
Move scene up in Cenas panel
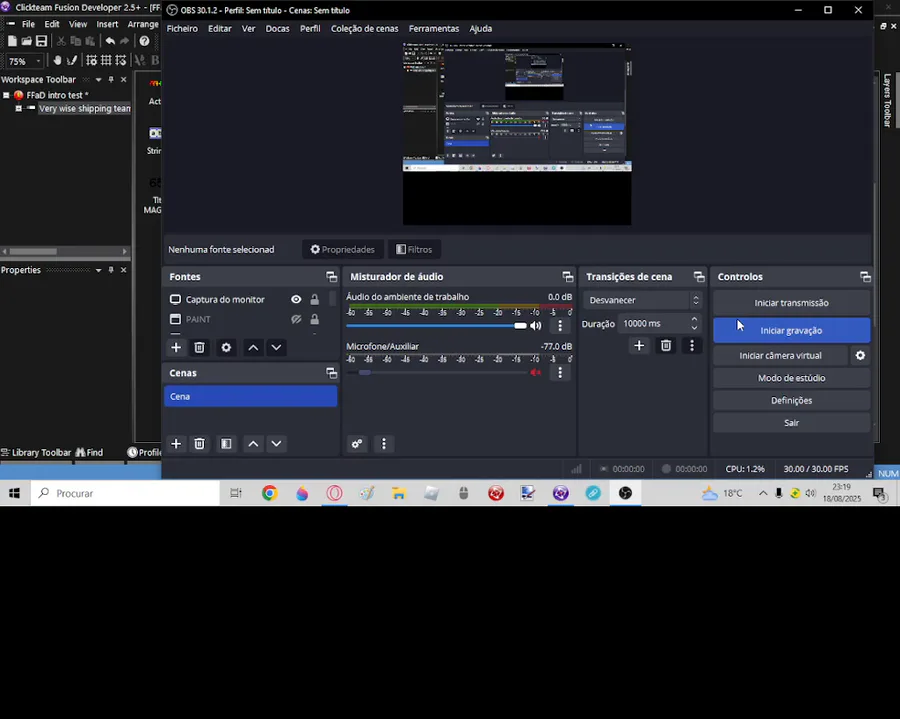point(253,444)
